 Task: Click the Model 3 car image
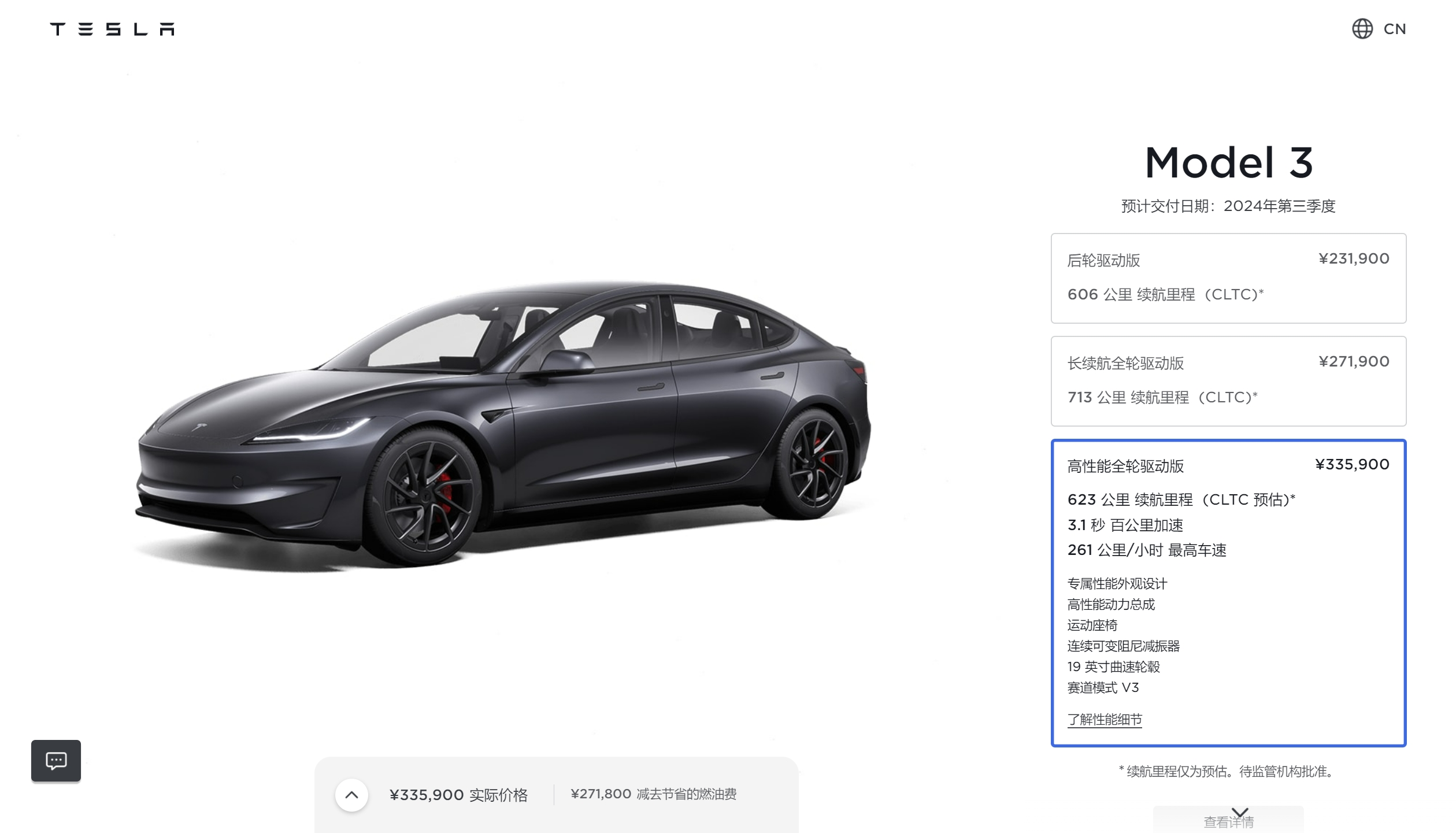pyautogui.click(x=503, y=425)
